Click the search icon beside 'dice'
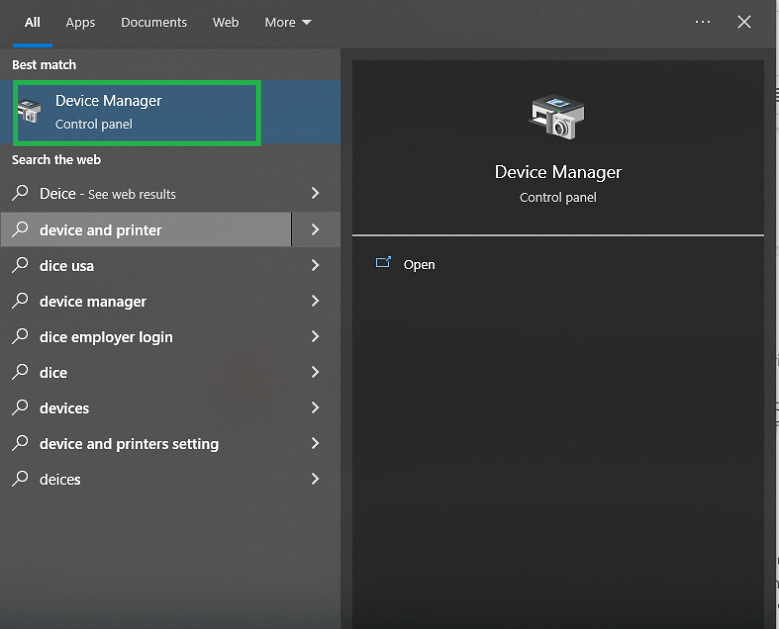 20,372
